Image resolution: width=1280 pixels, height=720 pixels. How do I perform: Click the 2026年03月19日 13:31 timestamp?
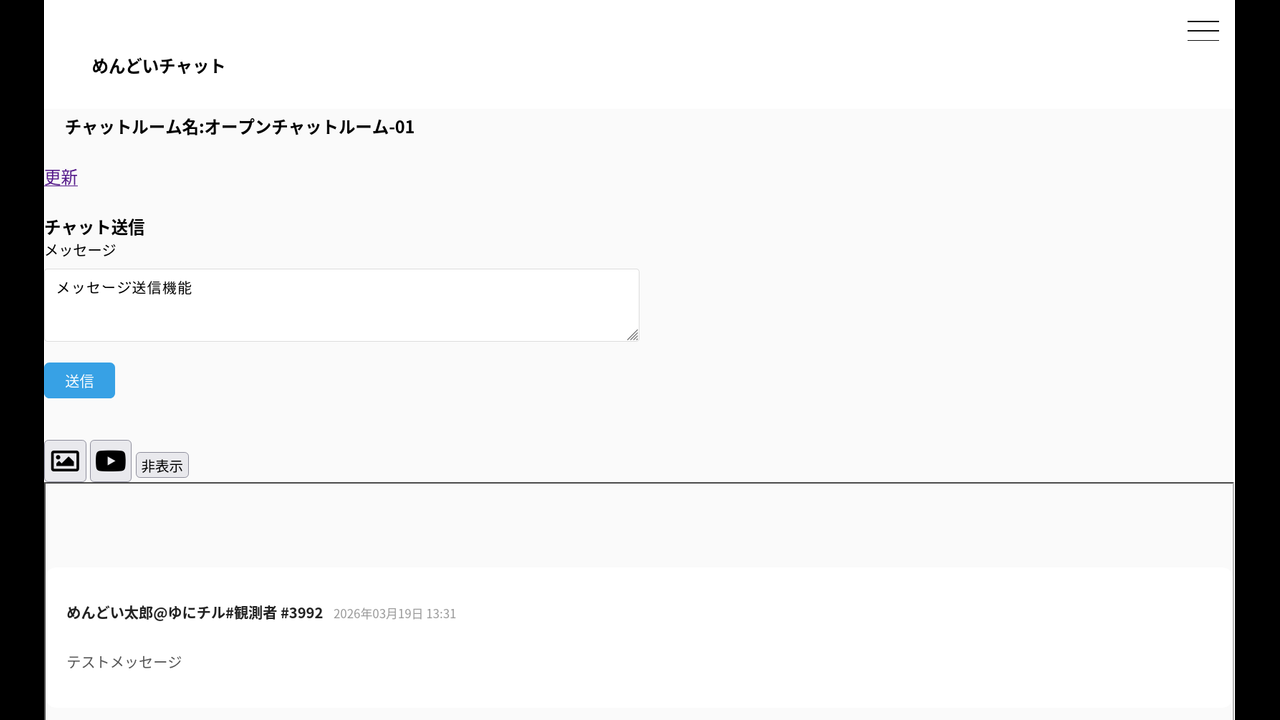[394, 614]
